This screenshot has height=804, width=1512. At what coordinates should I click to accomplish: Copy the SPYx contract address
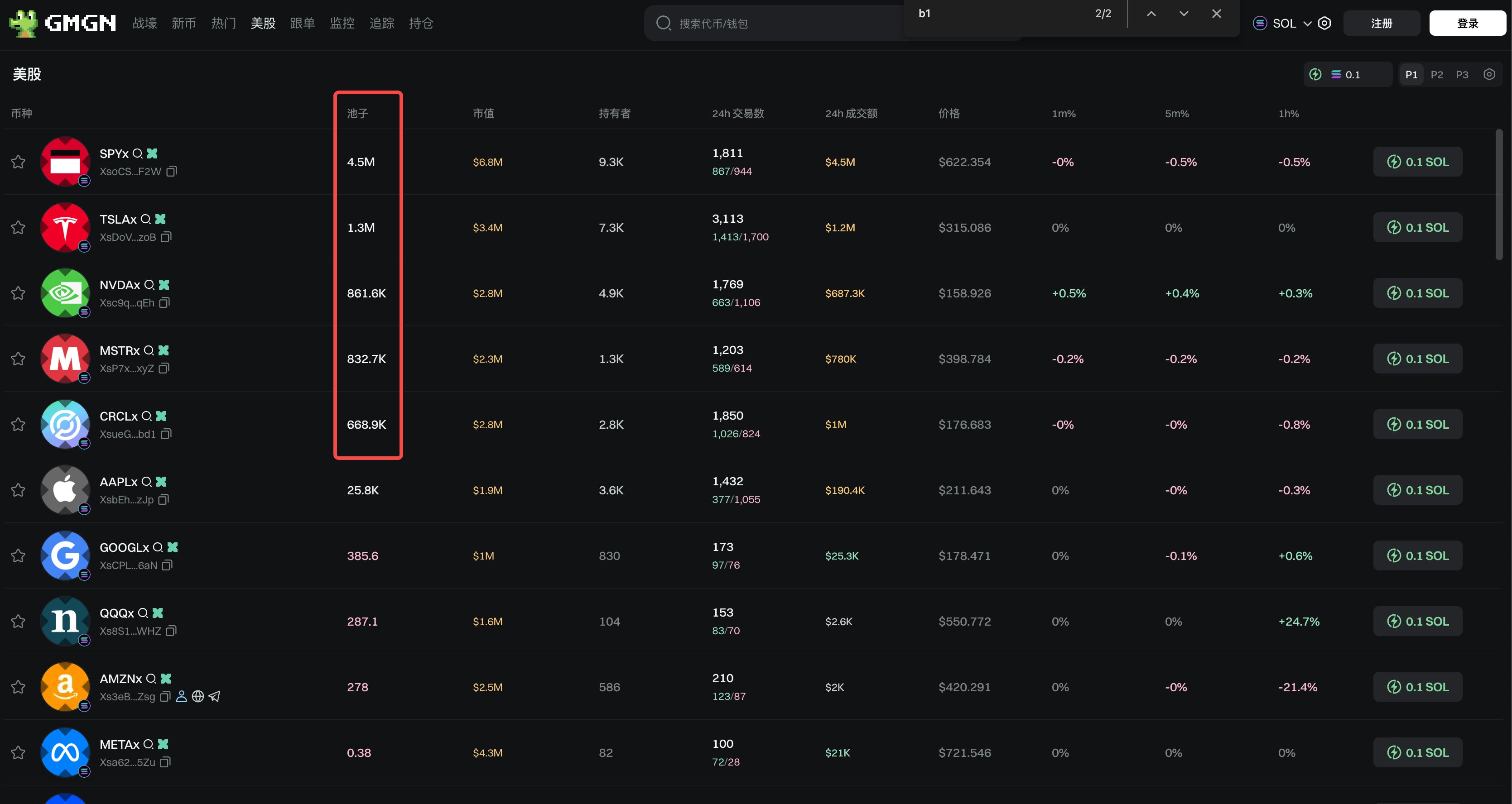171,171
